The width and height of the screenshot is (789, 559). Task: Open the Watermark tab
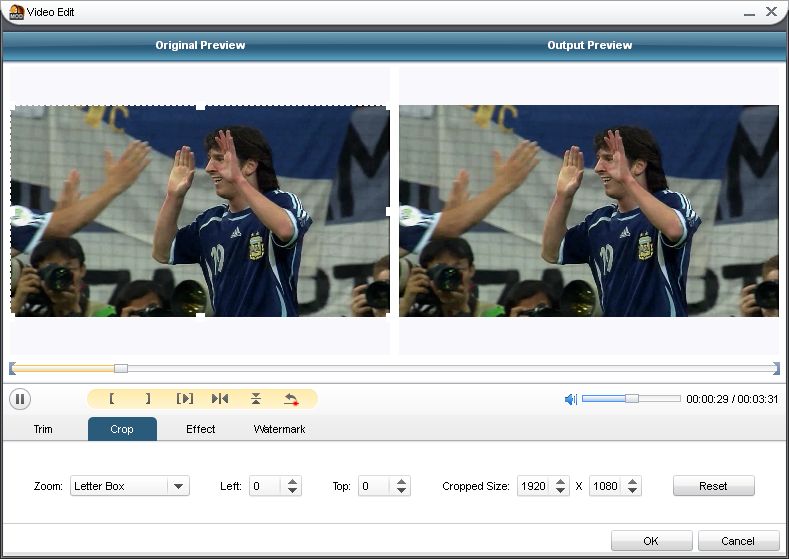[279, 429]
